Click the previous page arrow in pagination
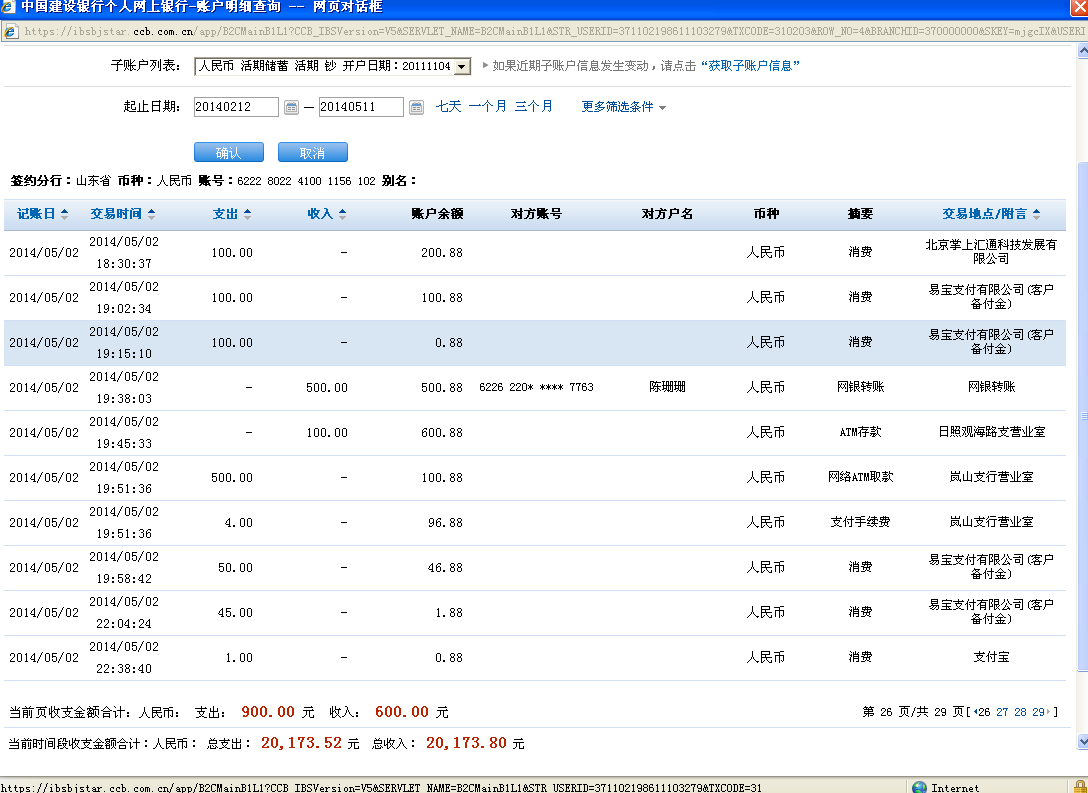1088x793 pixels. pos(975,712)
